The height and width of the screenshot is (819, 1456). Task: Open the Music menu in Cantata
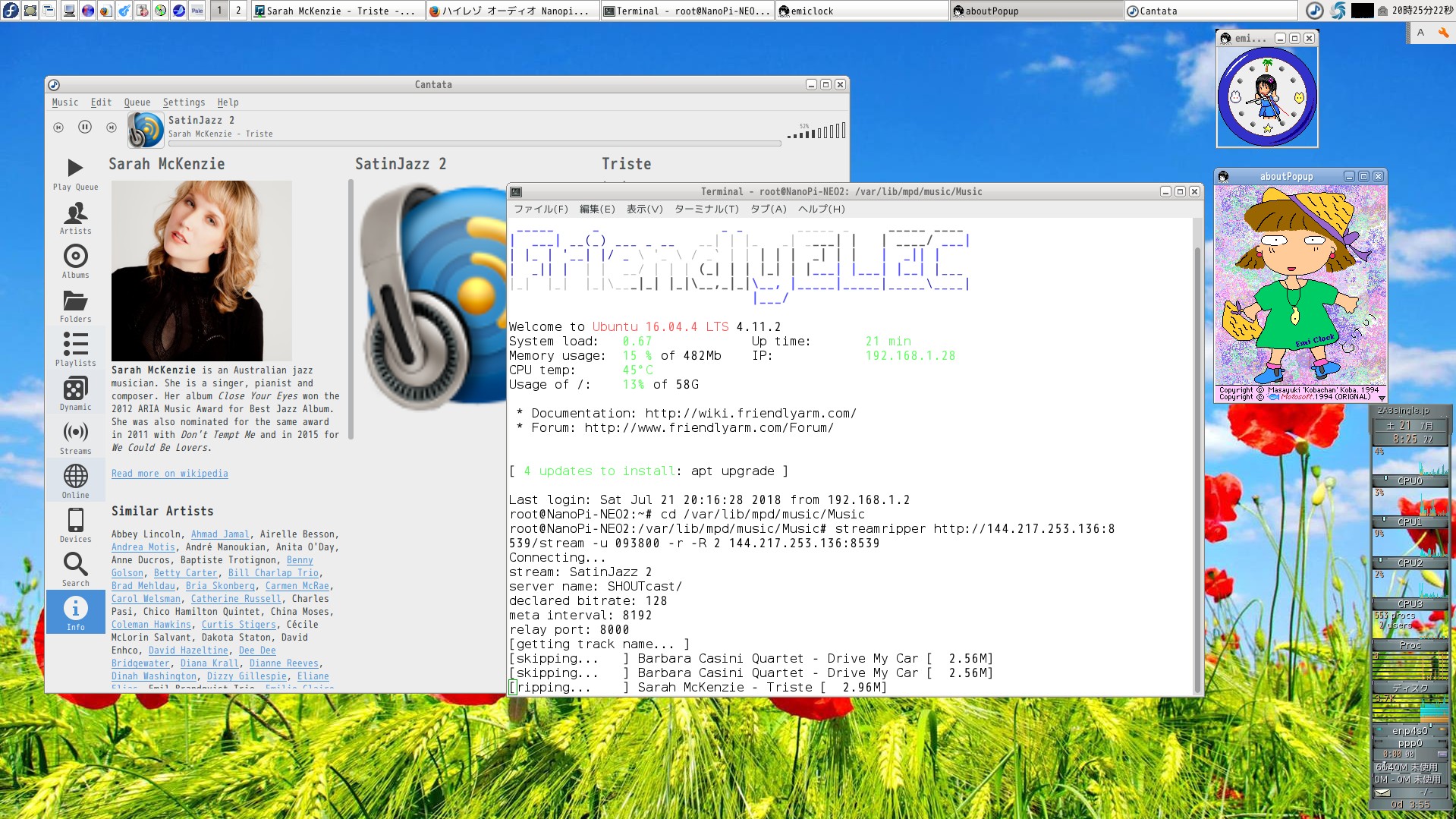[x=64, y=102]
